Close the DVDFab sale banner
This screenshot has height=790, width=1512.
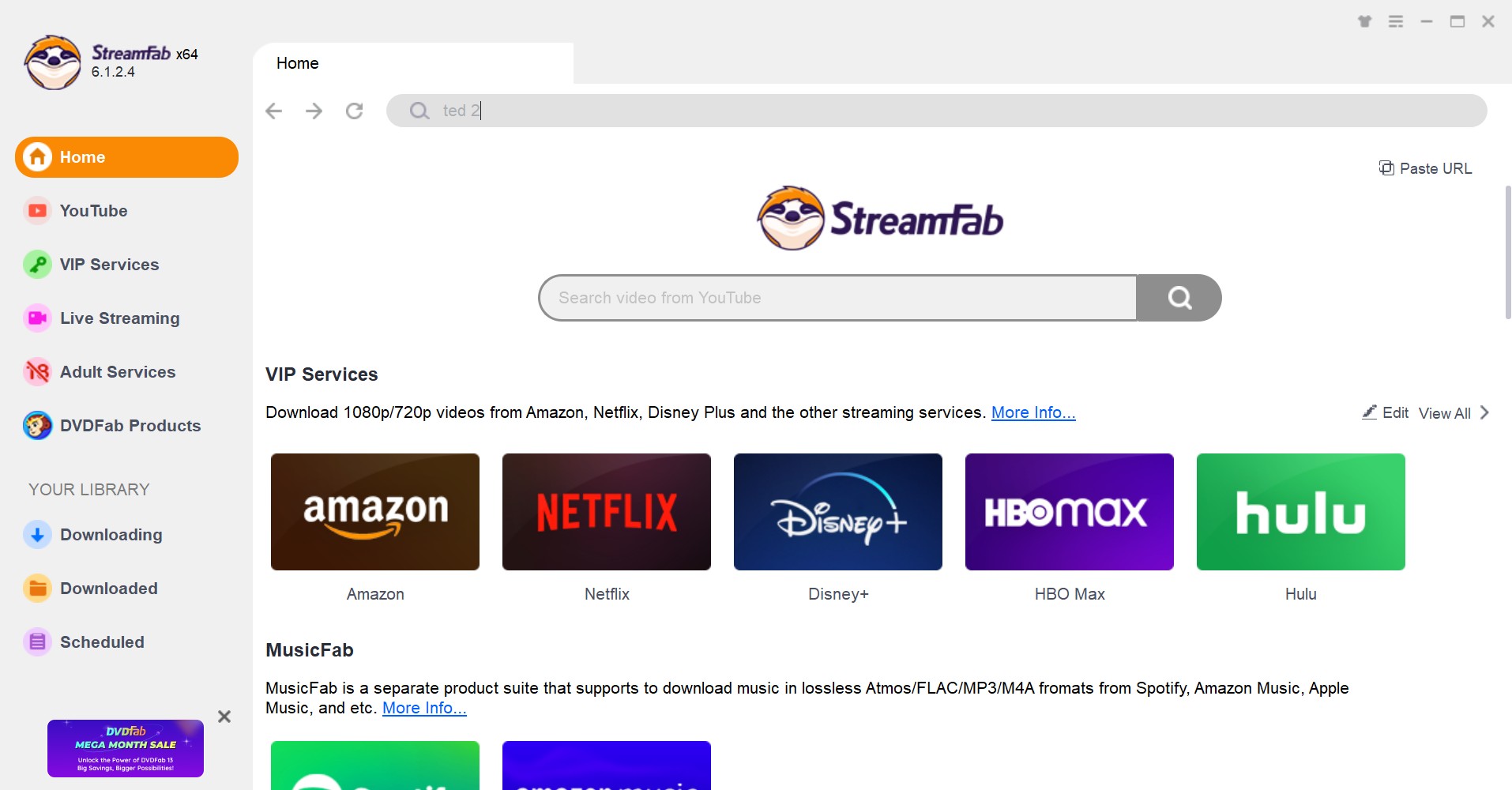[x=224, y=717]
